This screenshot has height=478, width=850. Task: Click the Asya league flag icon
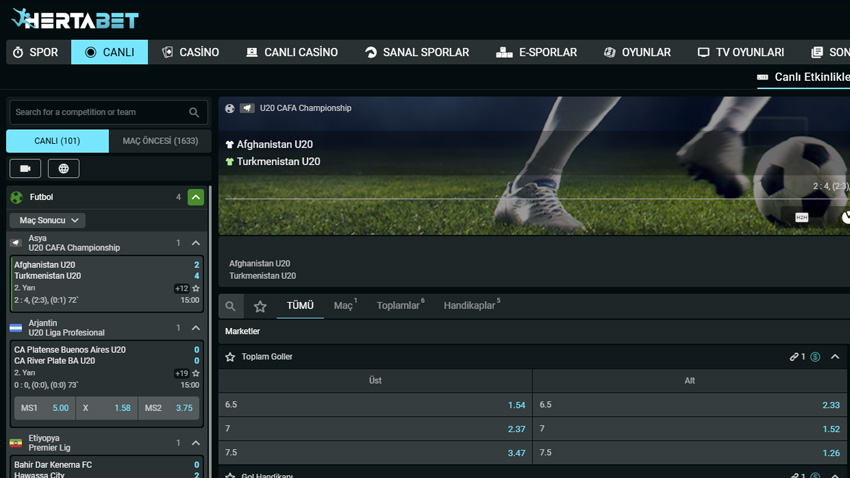(16, 243)
